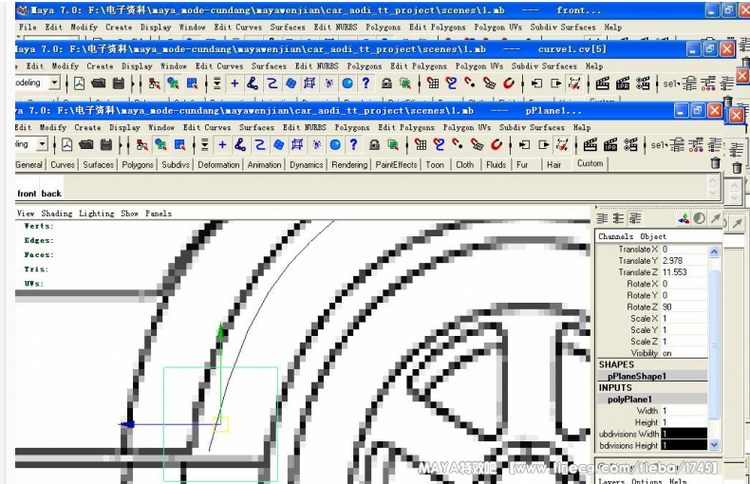Open Channels menu in channel box
The width and height of the screenshot is (750, 484).
click(x=616, y=236)
